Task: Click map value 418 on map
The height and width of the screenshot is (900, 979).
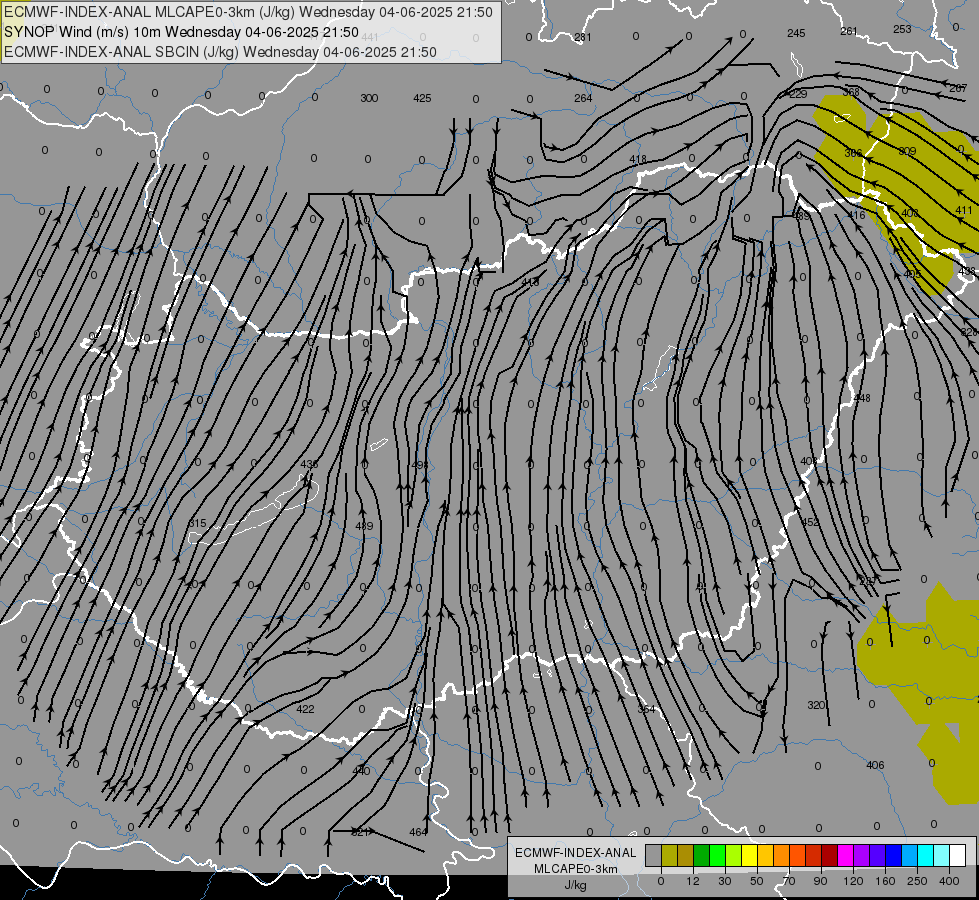Action: [x=637, y=159]
